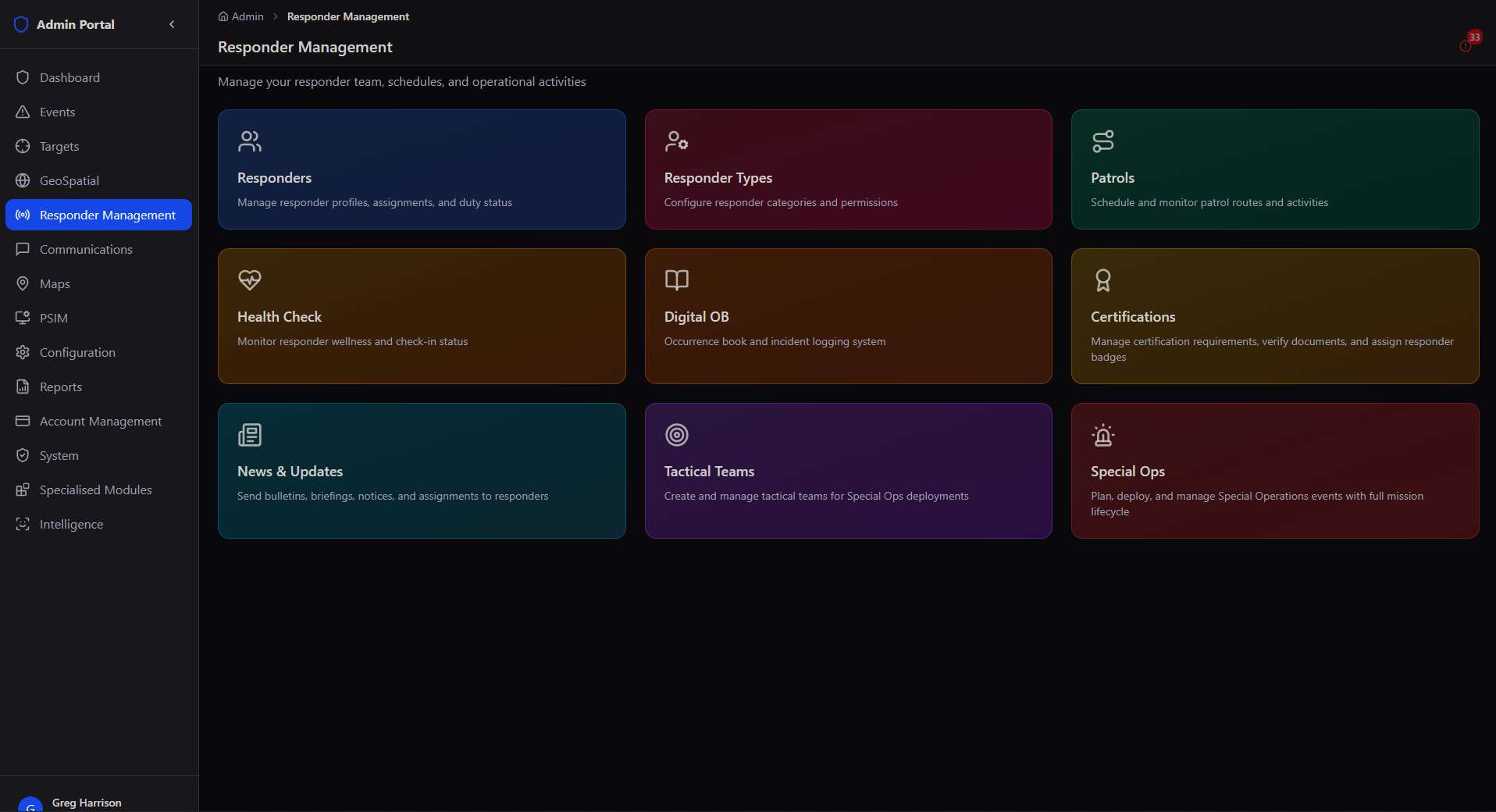Click the Digital OB open book icon

coord(677,280)
